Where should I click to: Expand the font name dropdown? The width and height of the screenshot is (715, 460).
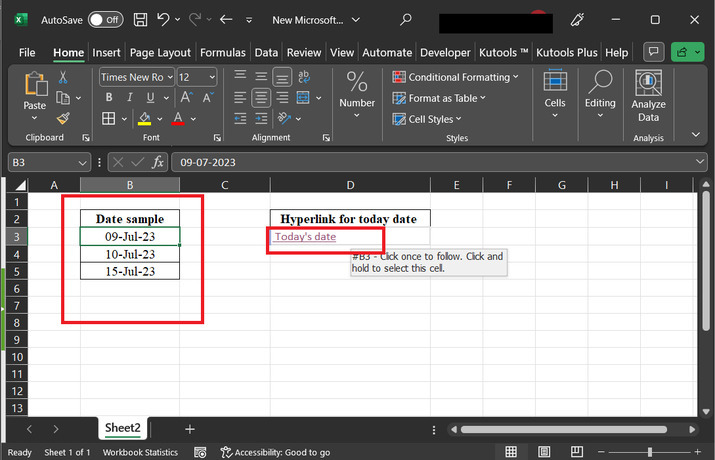tap(170, 77)
